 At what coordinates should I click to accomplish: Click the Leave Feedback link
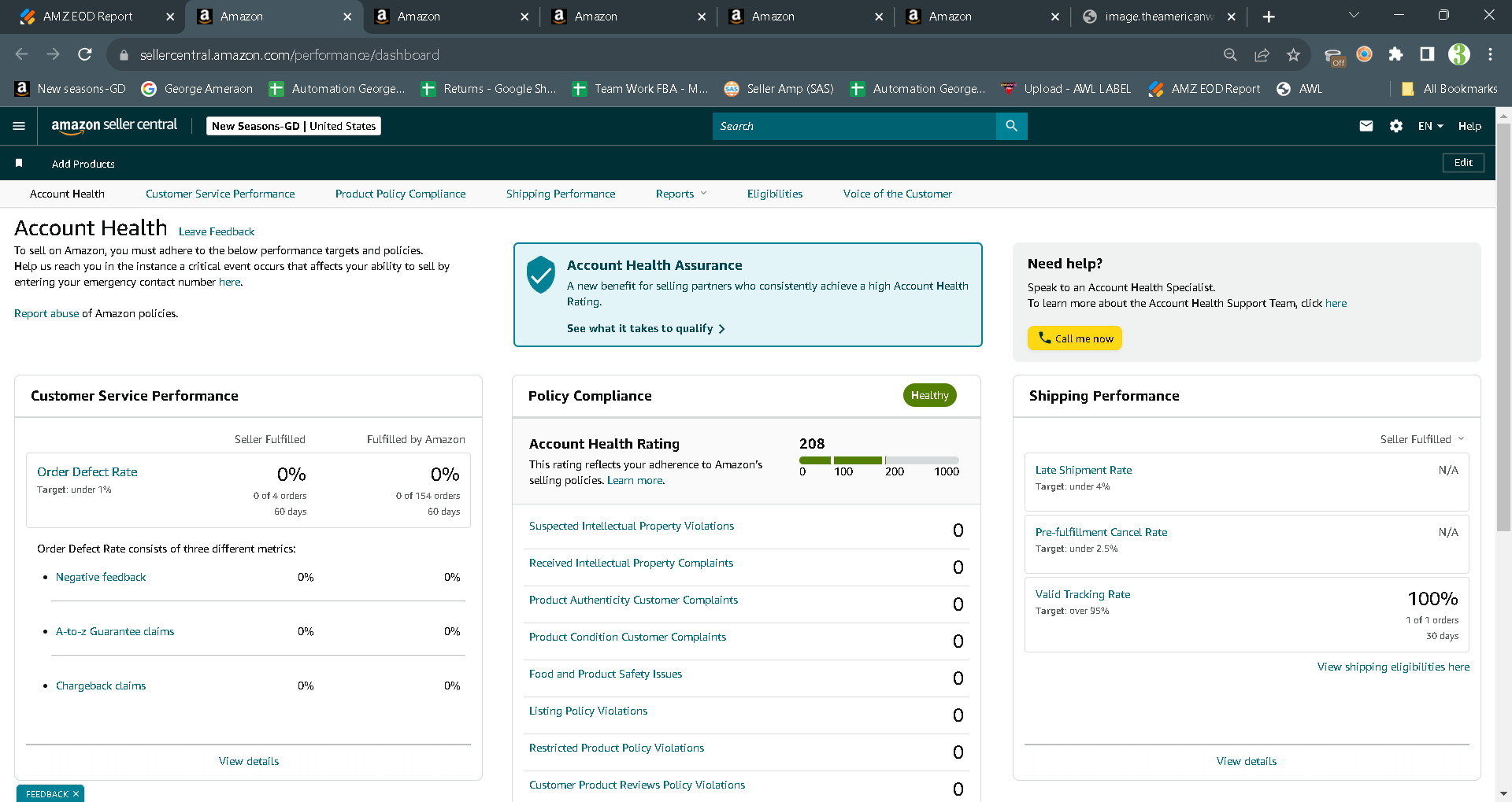(x=217, y=231)
